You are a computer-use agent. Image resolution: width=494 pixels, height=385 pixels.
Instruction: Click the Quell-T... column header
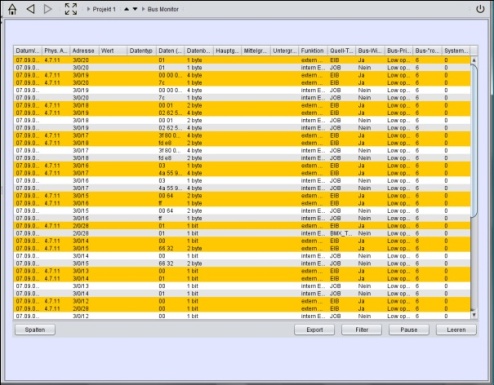(342, 51)
